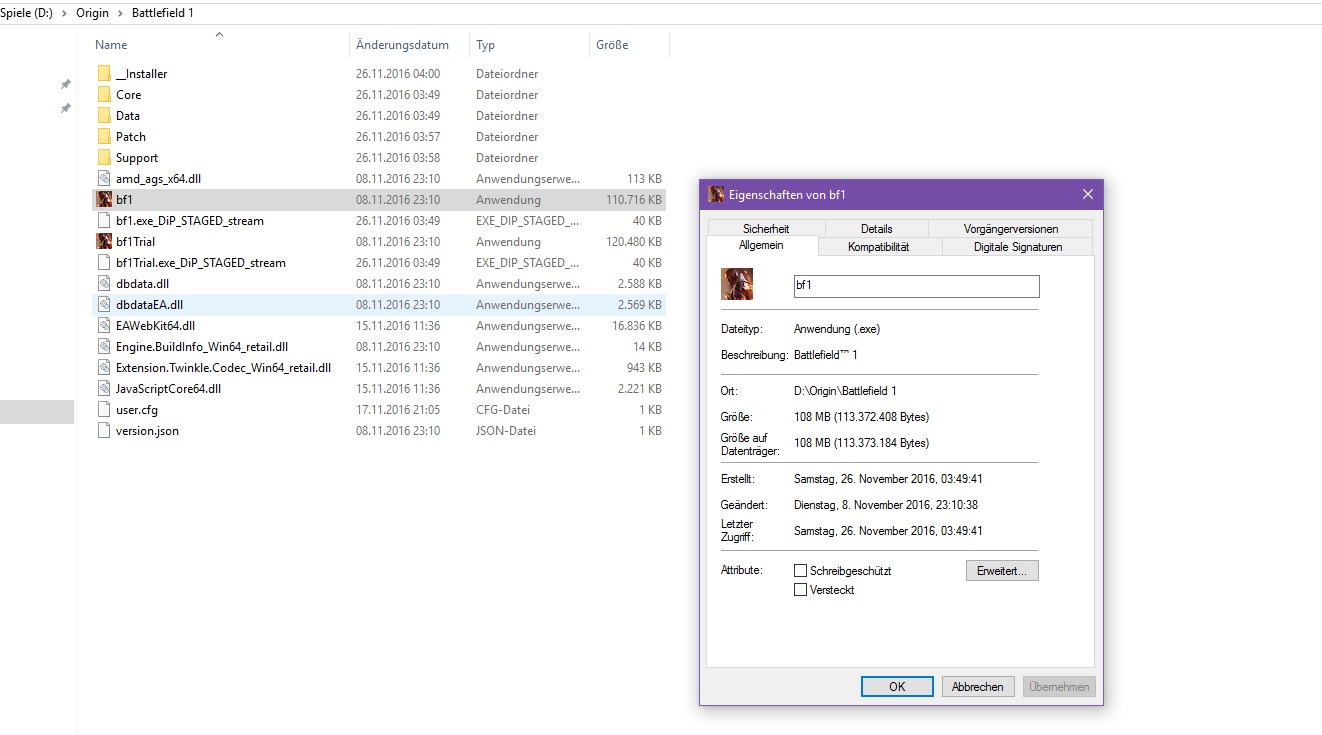Click the dbdata.dll file icon

pyautogui.click(x=105, y=284)
